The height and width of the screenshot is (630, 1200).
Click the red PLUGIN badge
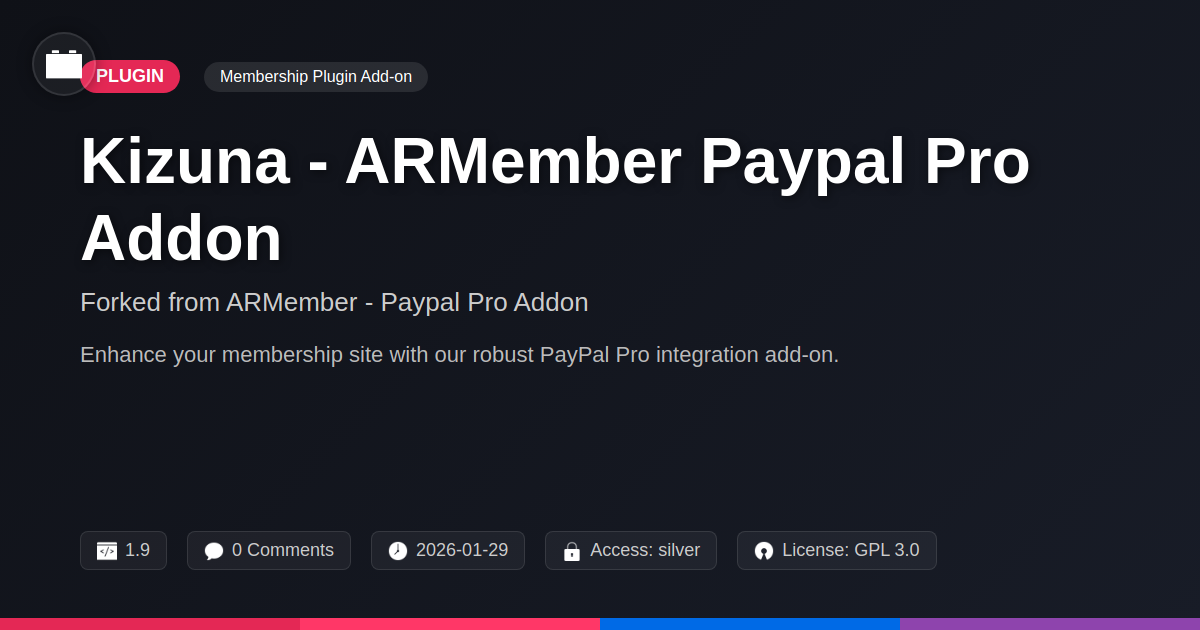point(130,77)
